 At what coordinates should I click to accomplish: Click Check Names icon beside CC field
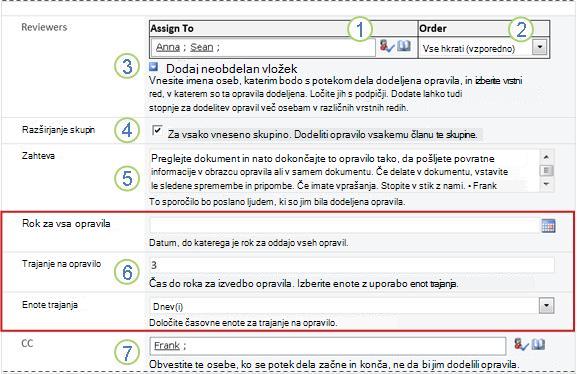pyautogui.click(x=521, y=345)
